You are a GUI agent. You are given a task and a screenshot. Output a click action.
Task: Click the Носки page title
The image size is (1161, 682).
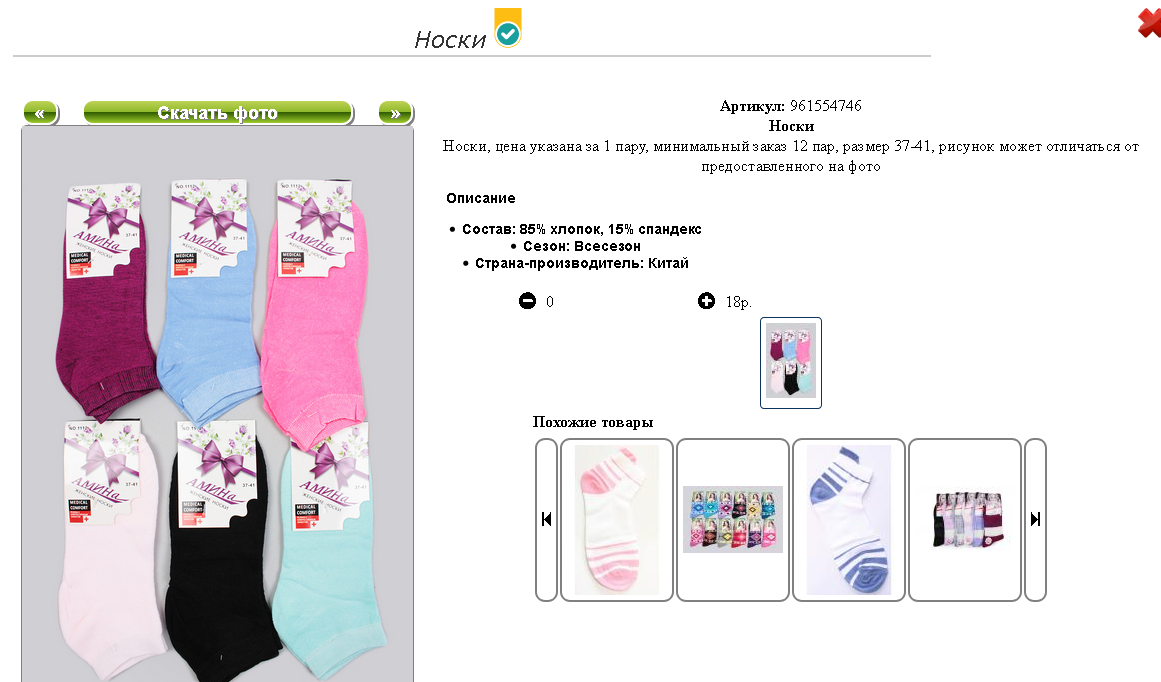pyautogui.click(x=450, y=39)
